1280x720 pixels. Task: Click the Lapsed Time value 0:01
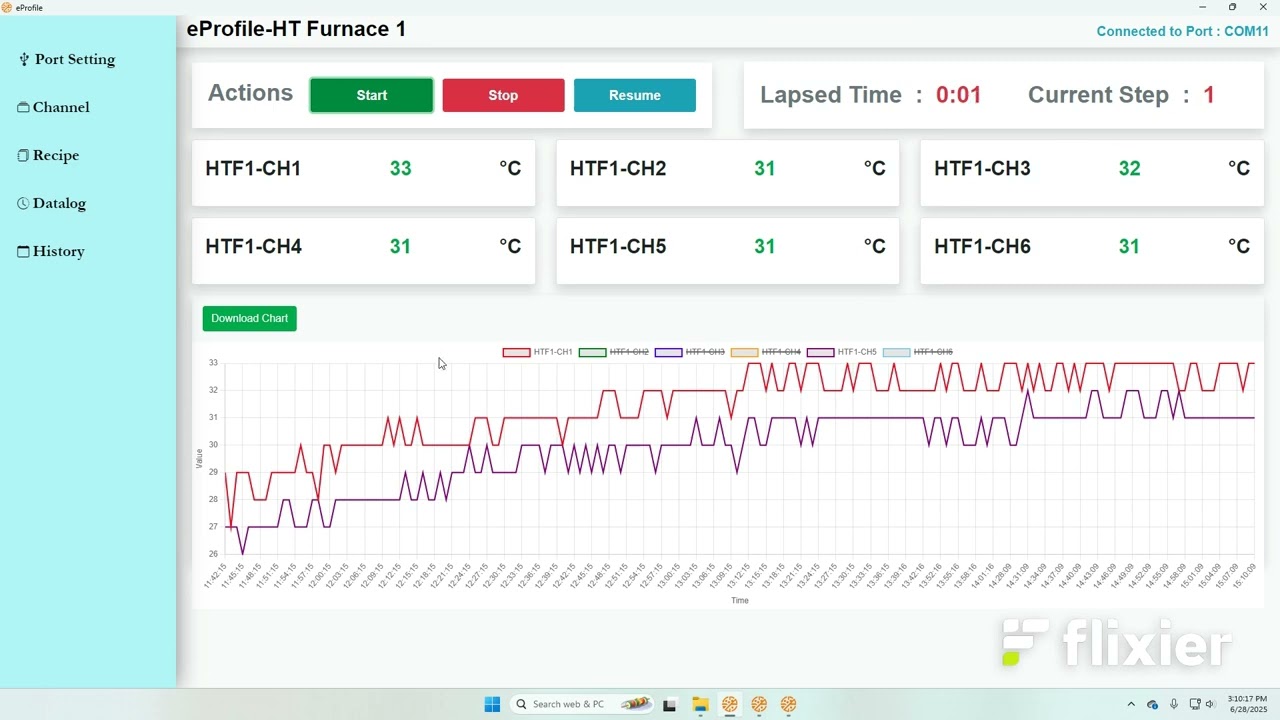pyautogui.click(x=959, y=95)
